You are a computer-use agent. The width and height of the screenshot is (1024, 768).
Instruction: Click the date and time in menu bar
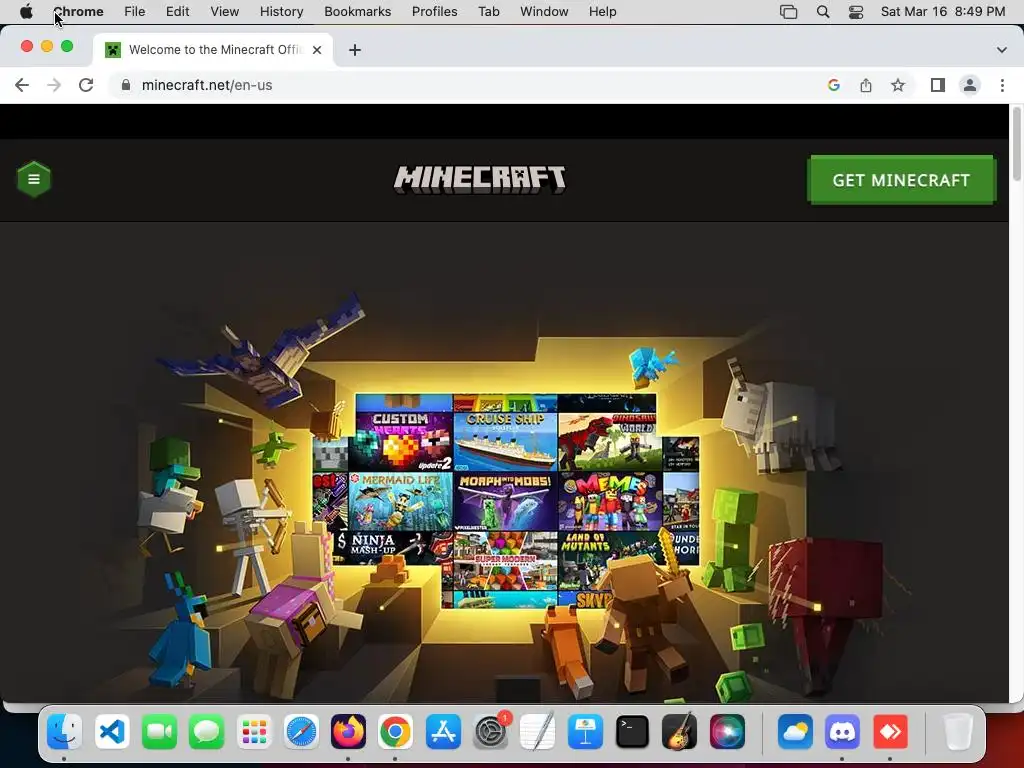point(942,12)
